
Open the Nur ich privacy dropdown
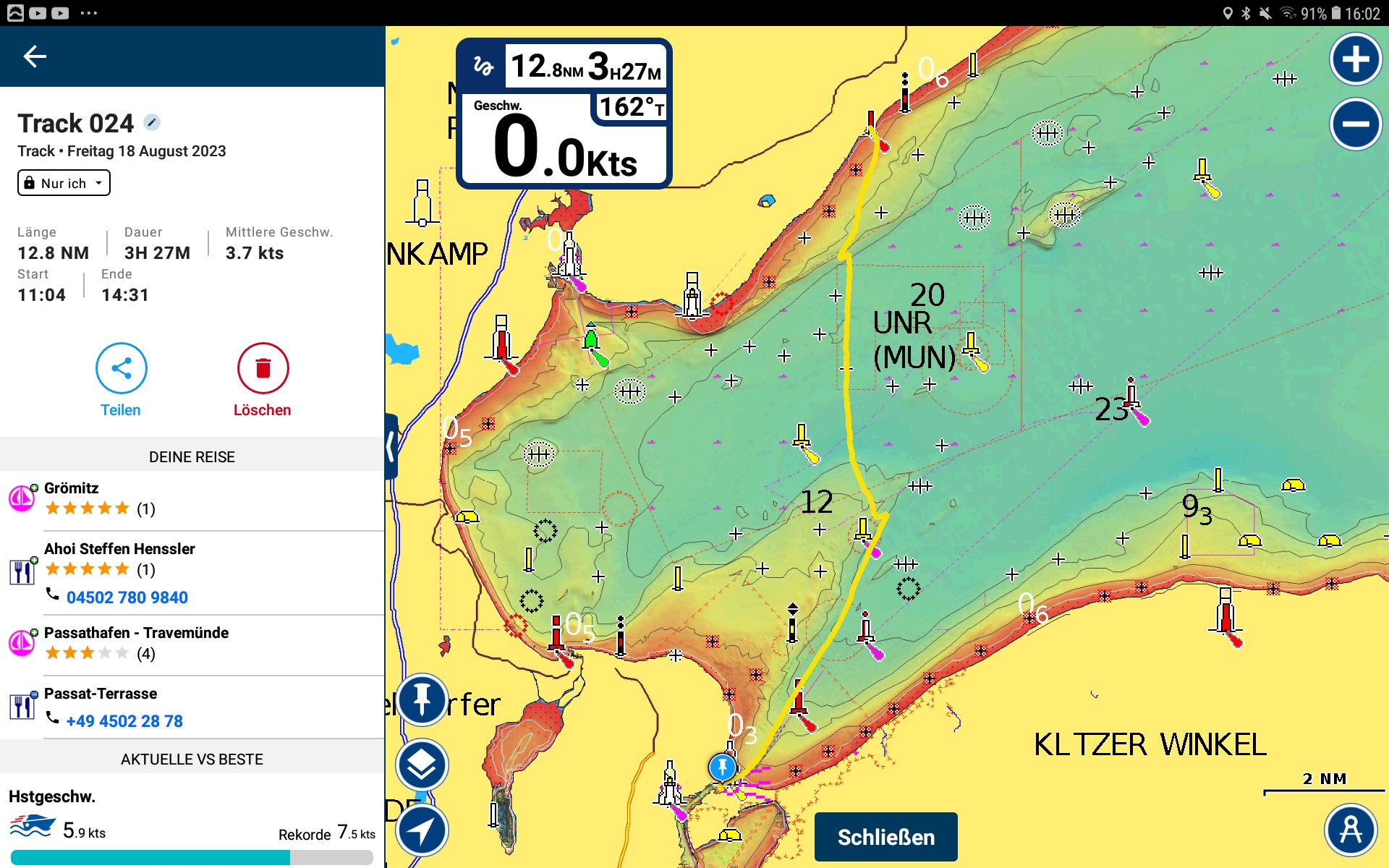(x=64, y=183)
